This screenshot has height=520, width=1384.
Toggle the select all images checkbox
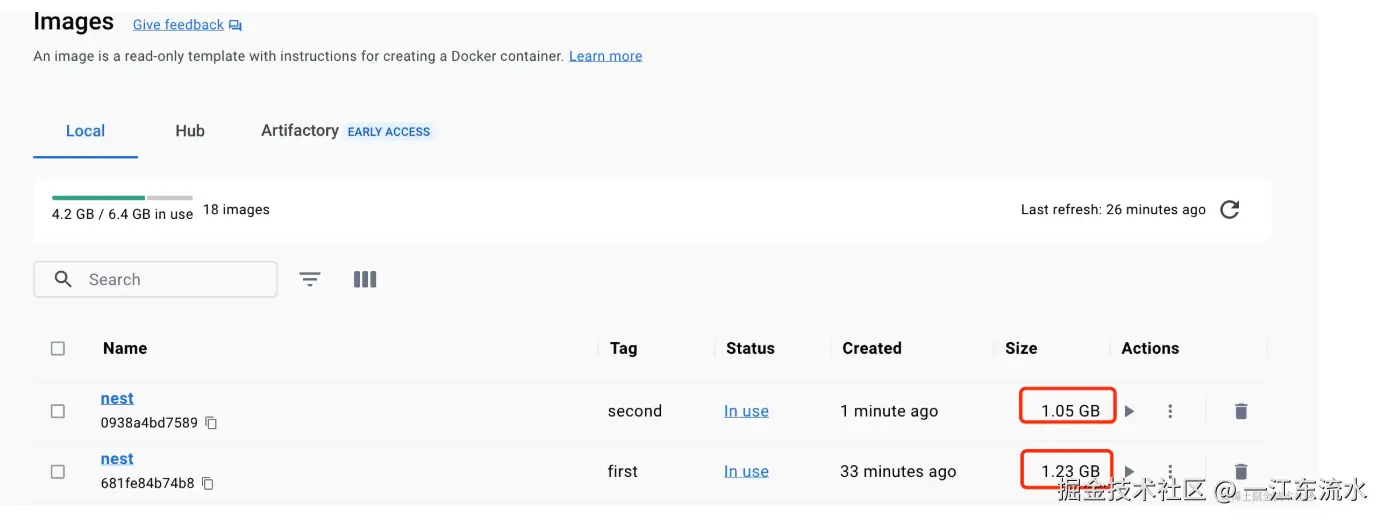point(58,349)
